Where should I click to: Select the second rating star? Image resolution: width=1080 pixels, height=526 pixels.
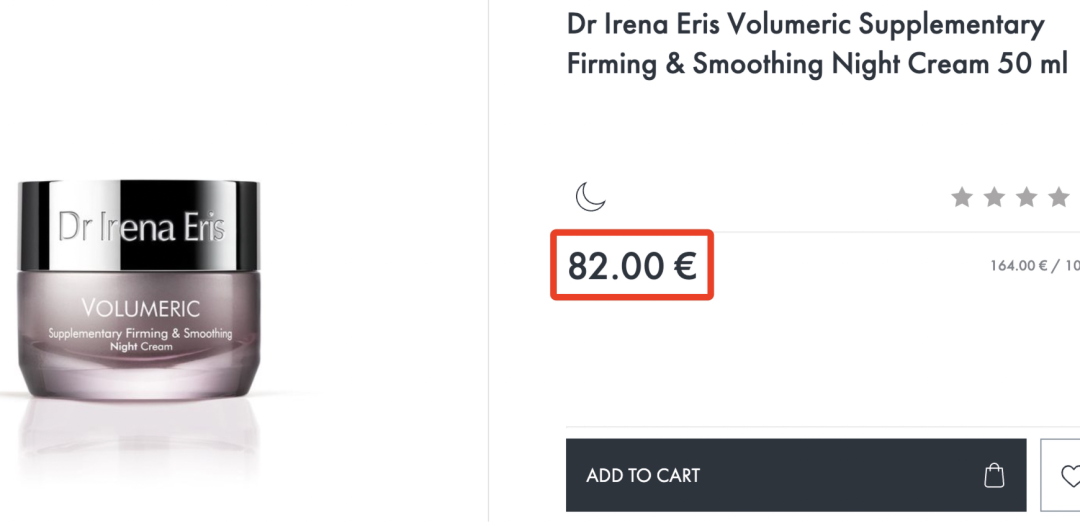(994, 198)
